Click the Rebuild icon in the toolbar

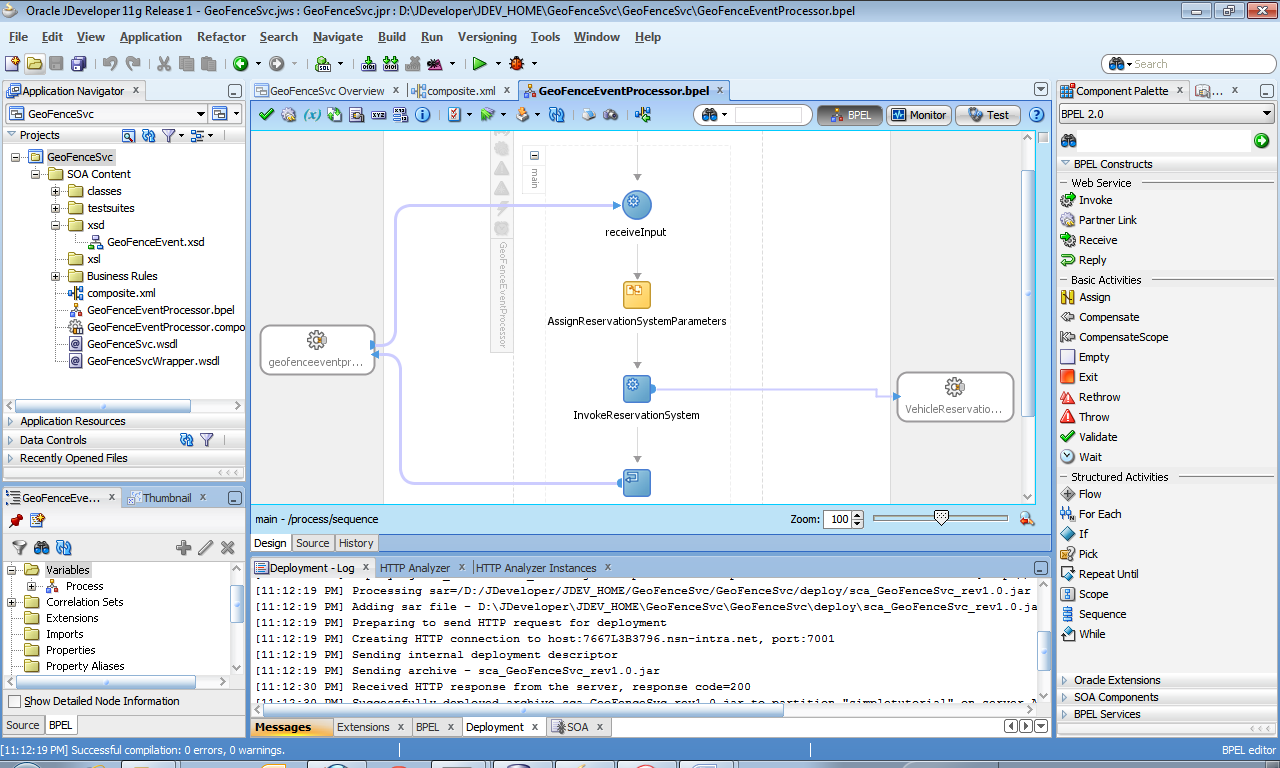(x=390, y=63)
